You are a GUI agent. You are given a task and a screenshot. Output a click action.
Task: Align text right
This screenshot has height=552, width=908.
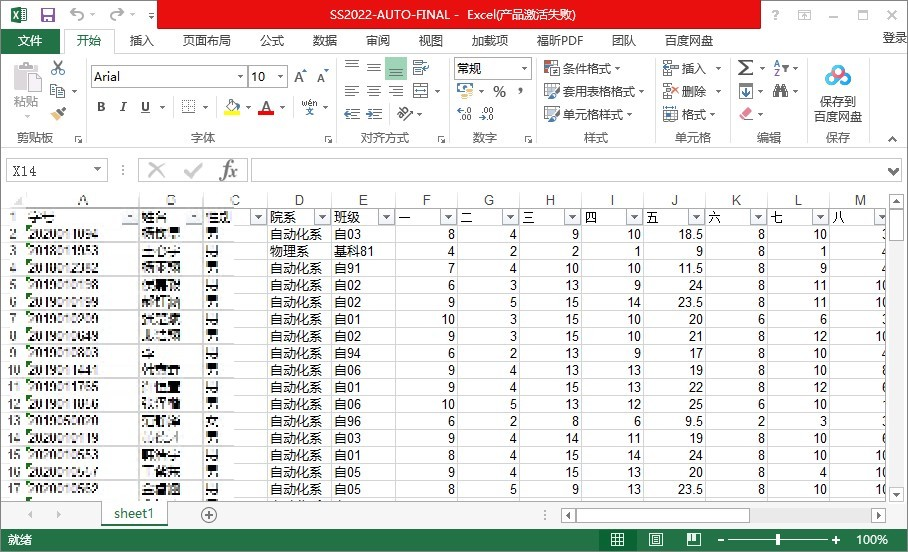[x=396, y=91]
